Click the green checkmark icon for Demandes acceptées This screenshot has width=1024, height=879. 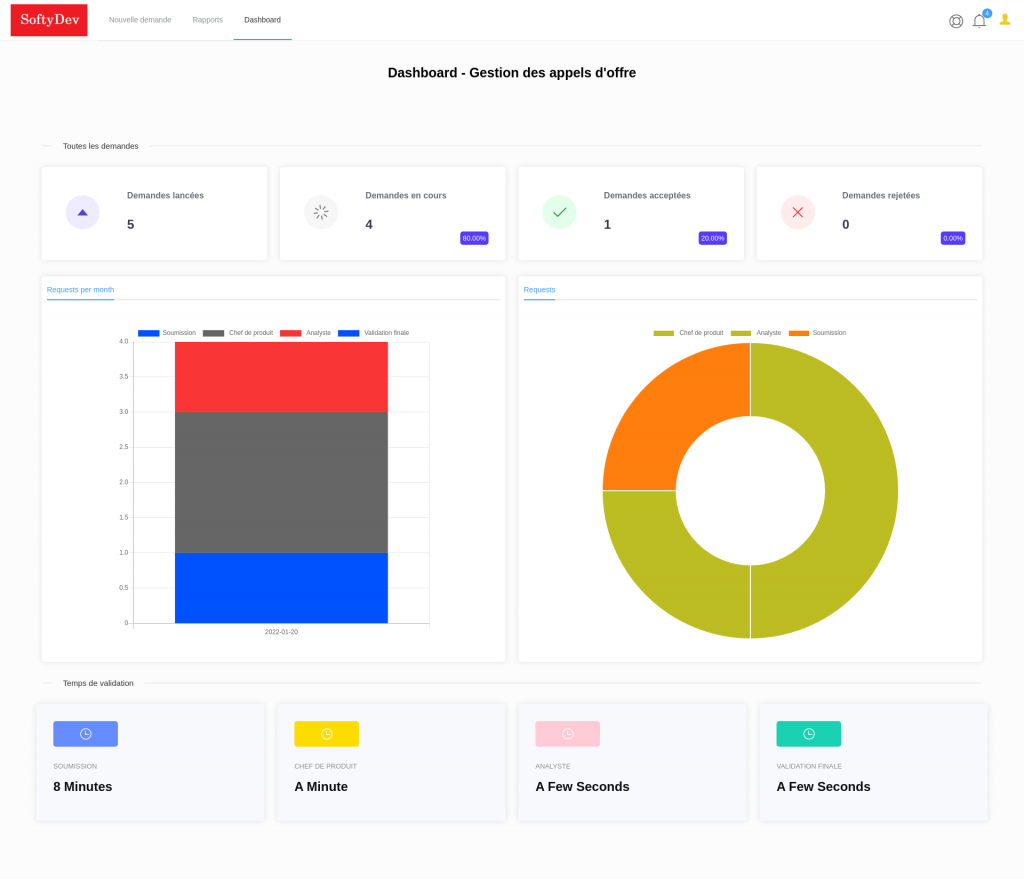[559, 212]
